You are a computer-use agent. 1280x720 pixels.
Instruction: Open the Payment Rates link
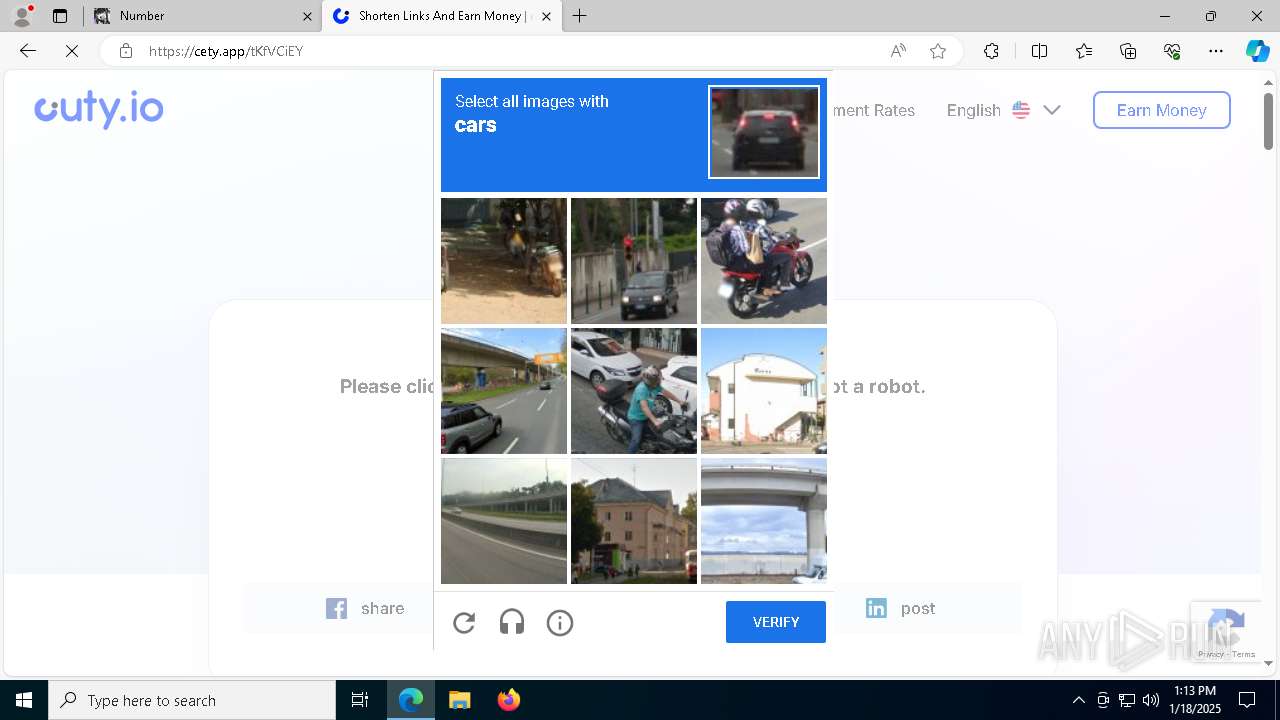click(872, 110)
